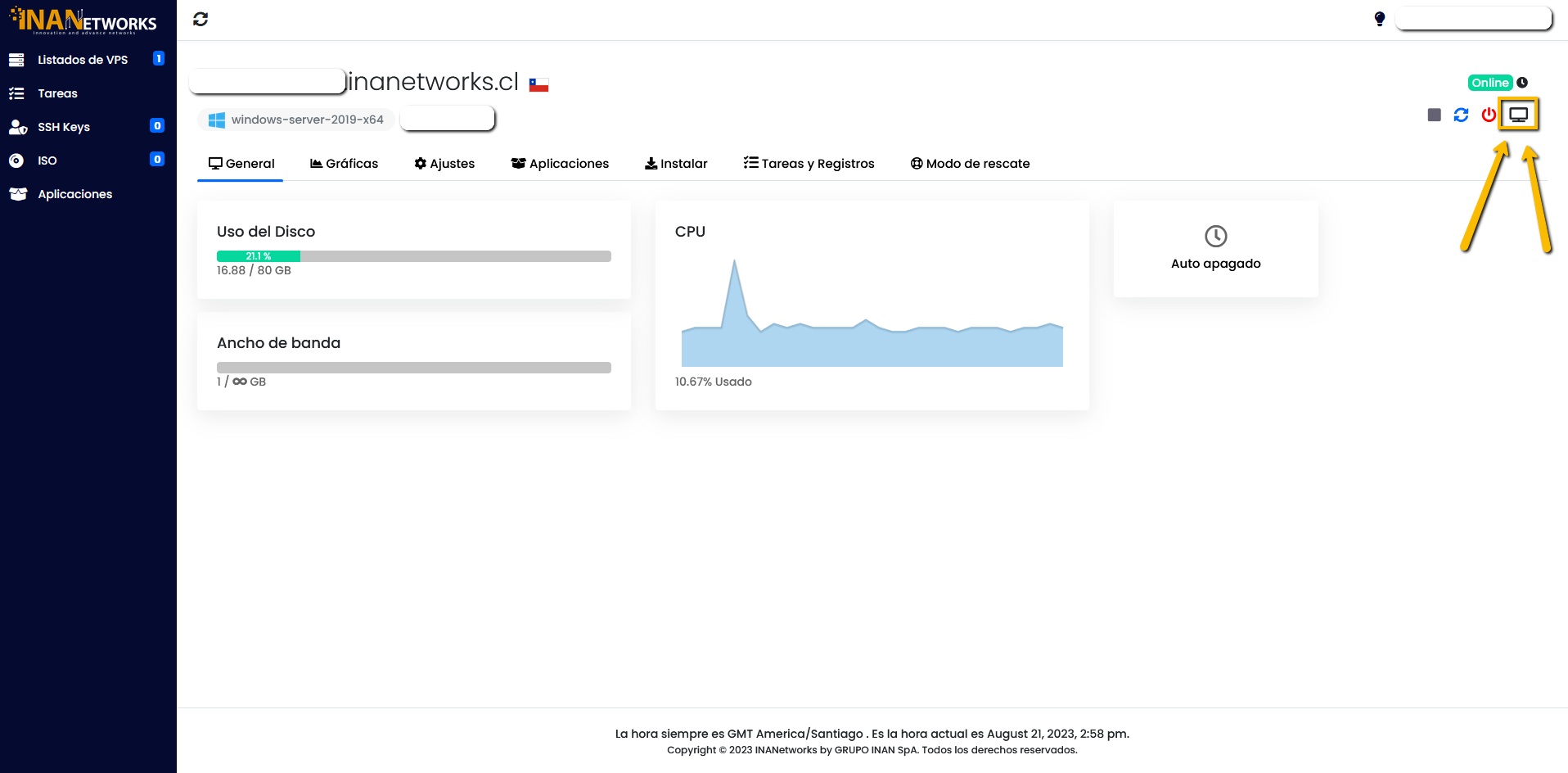Click the Tareas list icon
This screenshot has width=1568, height=773.
click(x=16, y=93)
